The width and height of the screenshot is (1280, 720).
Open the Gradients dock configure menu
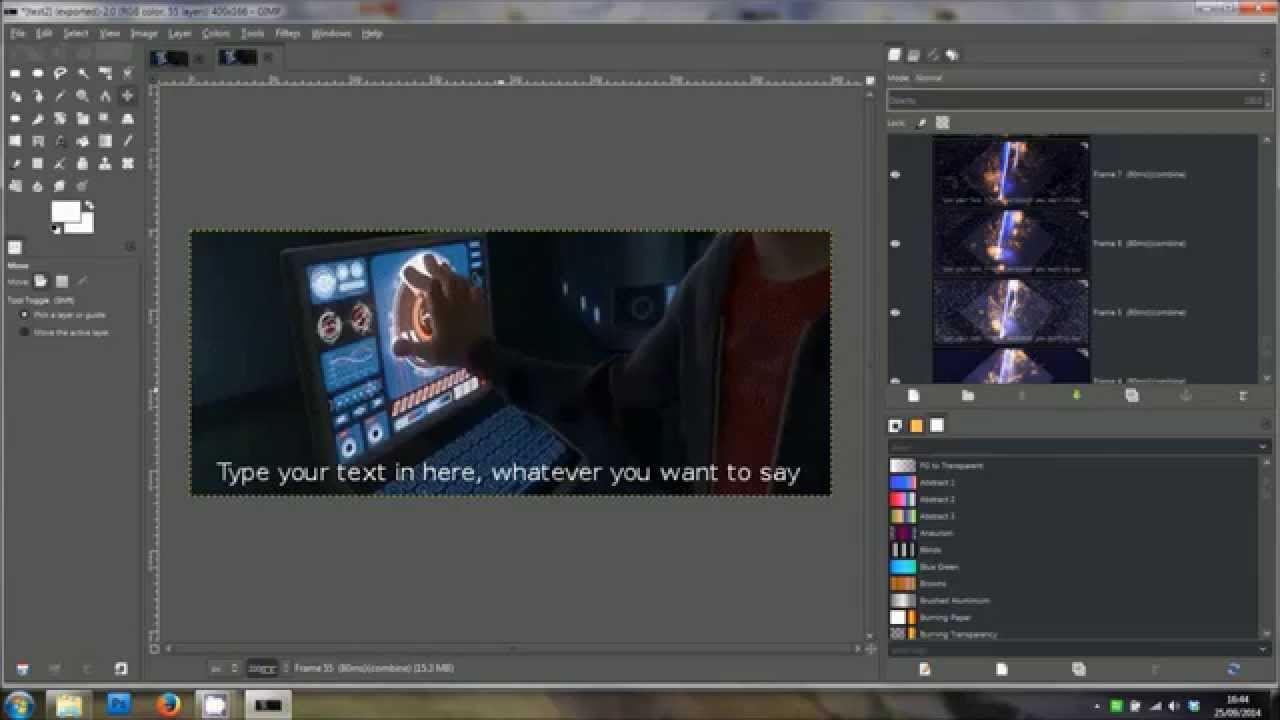(x=1266, y=426)
